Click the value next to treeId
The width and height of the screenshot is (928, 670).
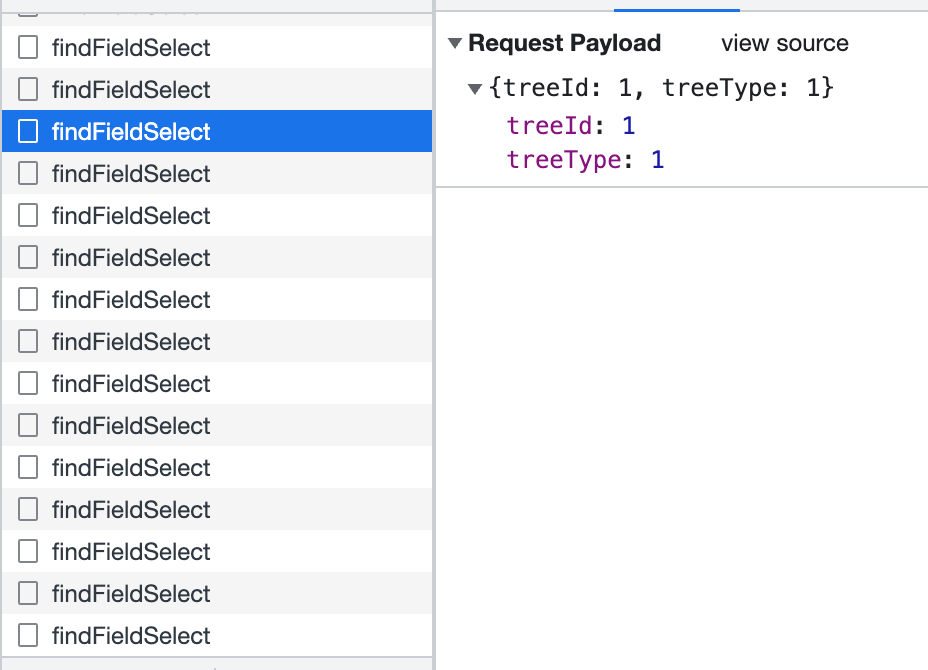click(x=629, y=125)
